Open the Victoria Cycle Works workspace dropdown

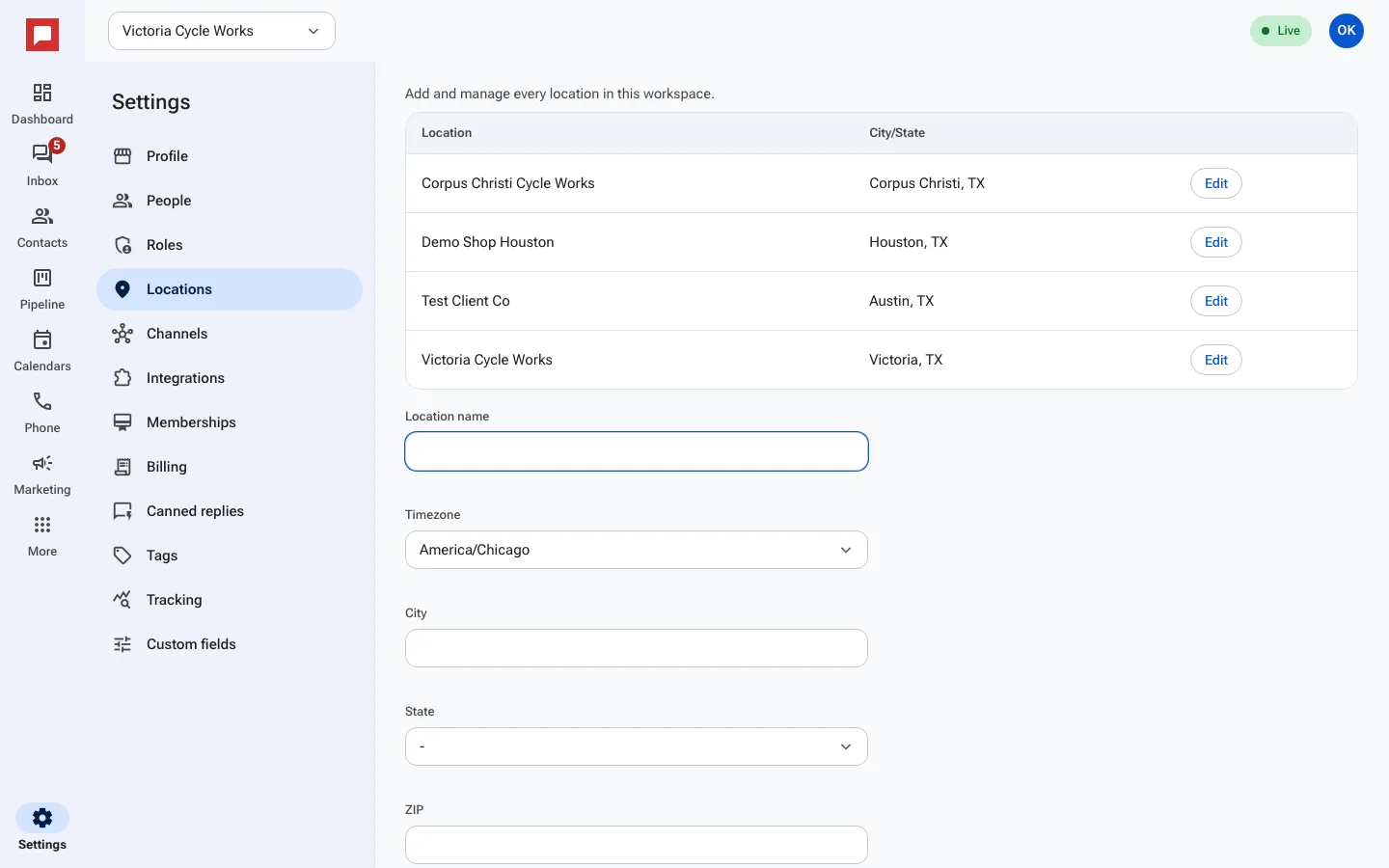222,31
